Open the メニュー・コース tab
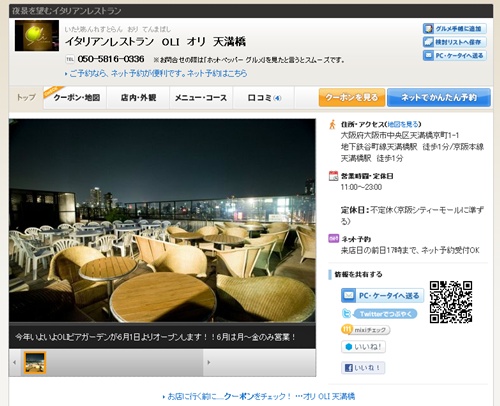This screenshot has height=406, width=500. click(201, 98)
